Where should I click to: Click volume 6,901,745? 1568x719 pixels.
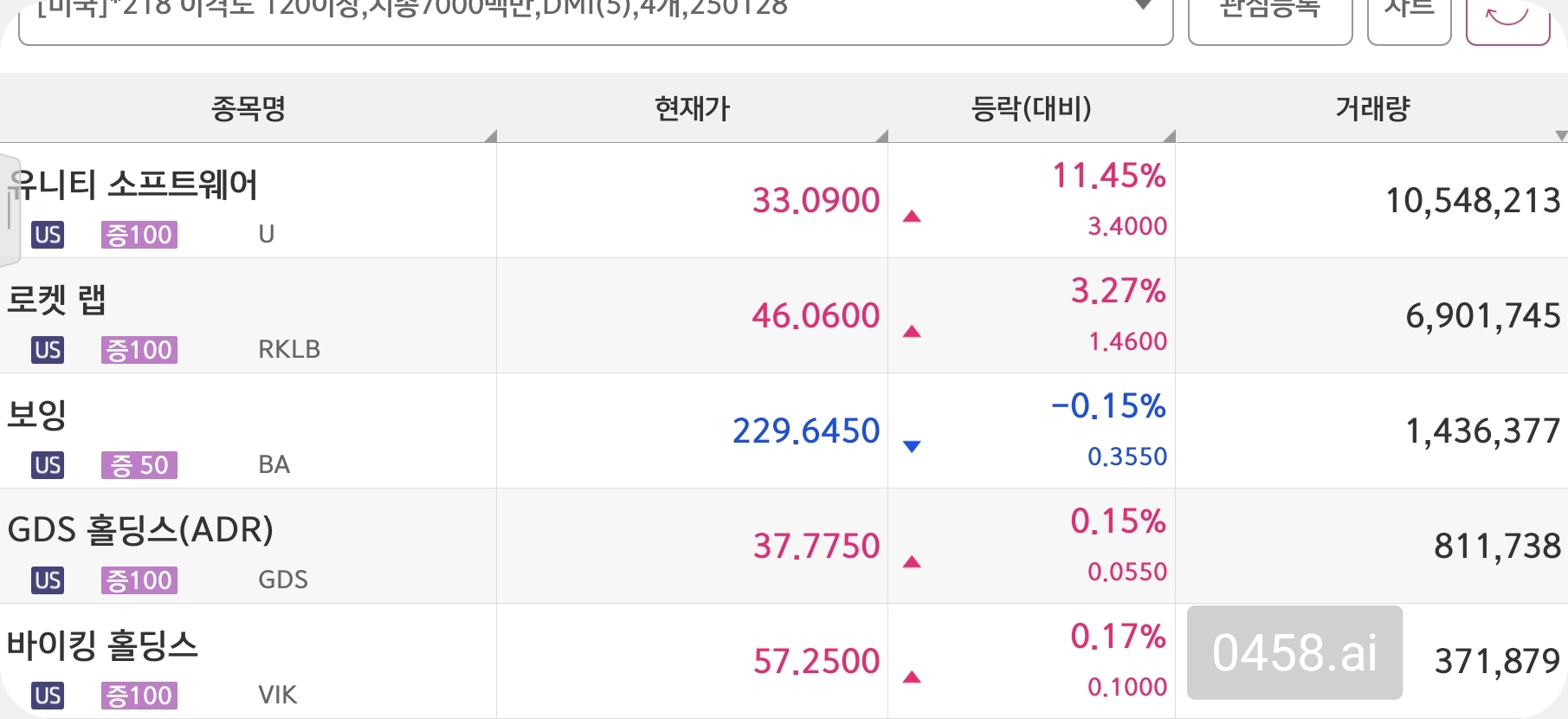point(1483,316)
